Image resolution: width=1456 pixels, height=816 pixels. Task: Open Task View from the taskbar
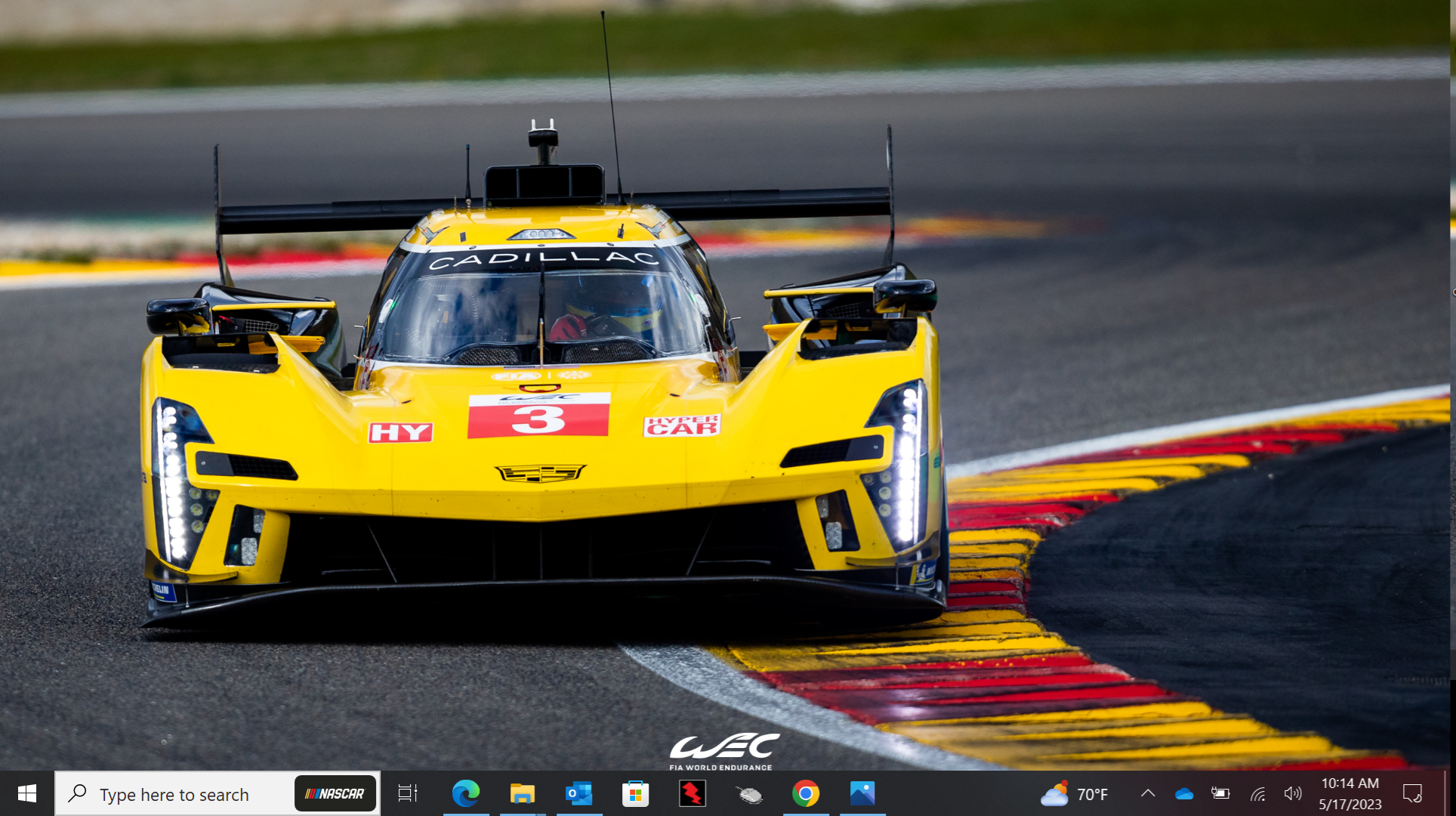click(x=408, y=793)
